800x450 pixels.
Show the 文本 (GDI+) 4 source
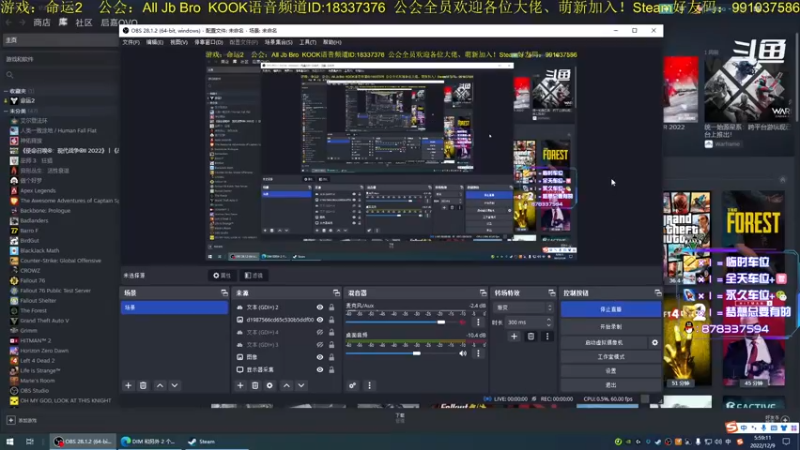click(320, 332)
